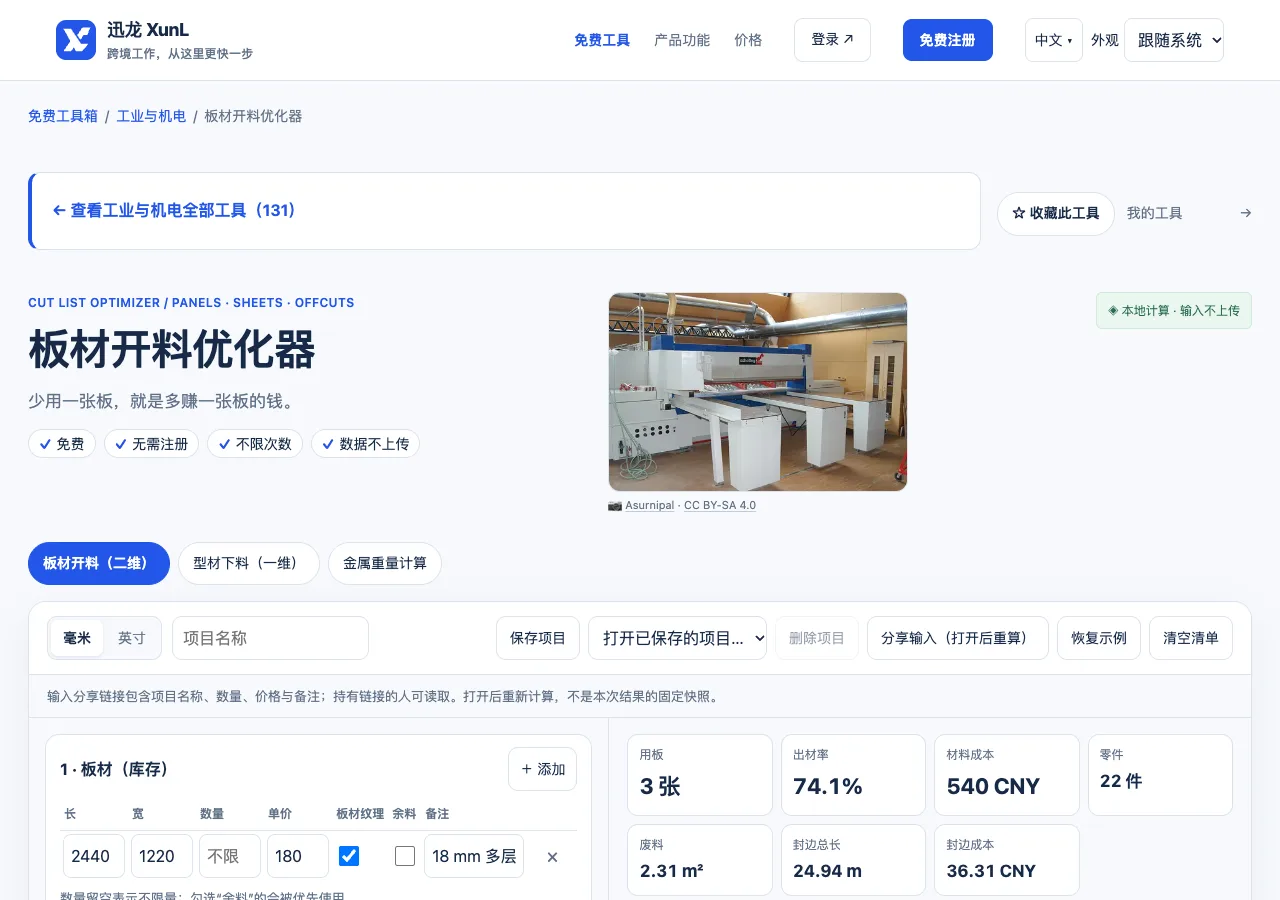Image resolution: width=1280 pixels, height=900 pixels.
Task: Remove the 18 mm 多层 stock row
Action: [x=552, y=857]
